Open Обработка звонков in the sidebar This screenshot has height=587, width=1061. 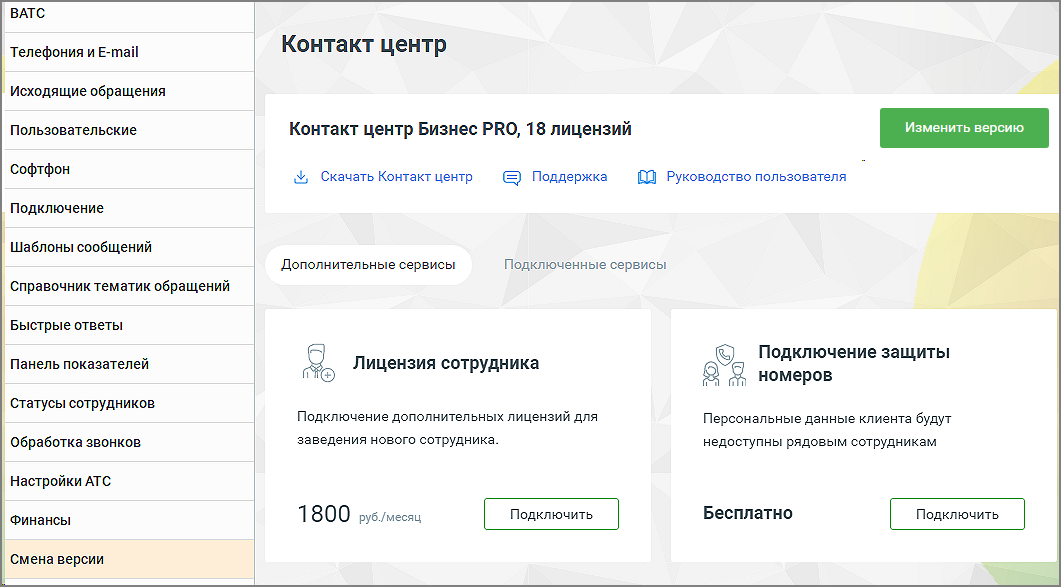coord(129,443)
